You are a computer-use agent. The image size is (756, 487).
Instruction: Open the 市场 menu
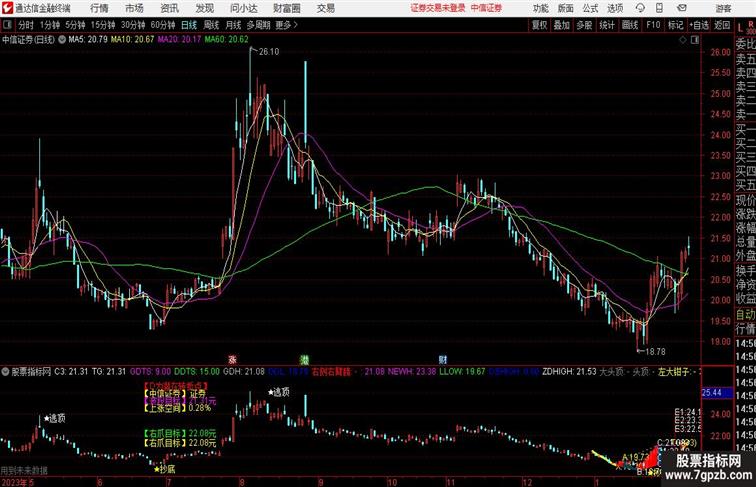(134, 8)
